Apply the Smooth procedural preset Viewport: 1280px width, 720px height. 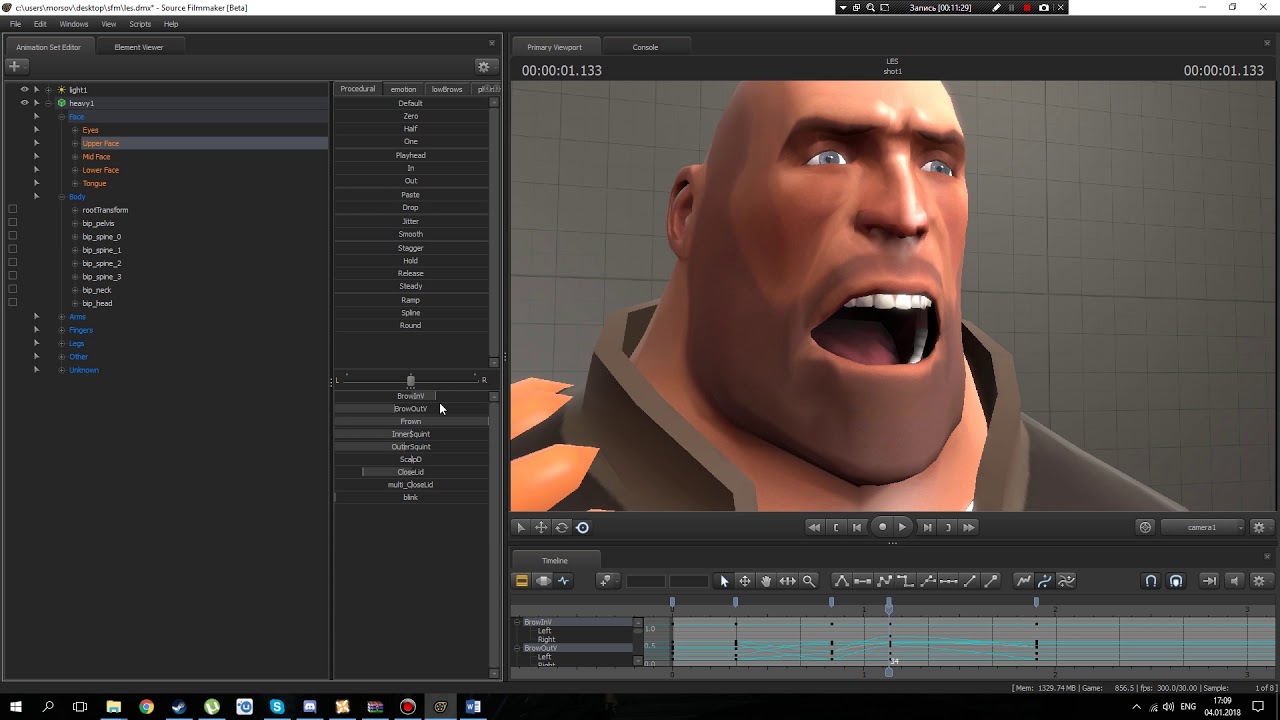pyautogui.click(x=411, y=234)
